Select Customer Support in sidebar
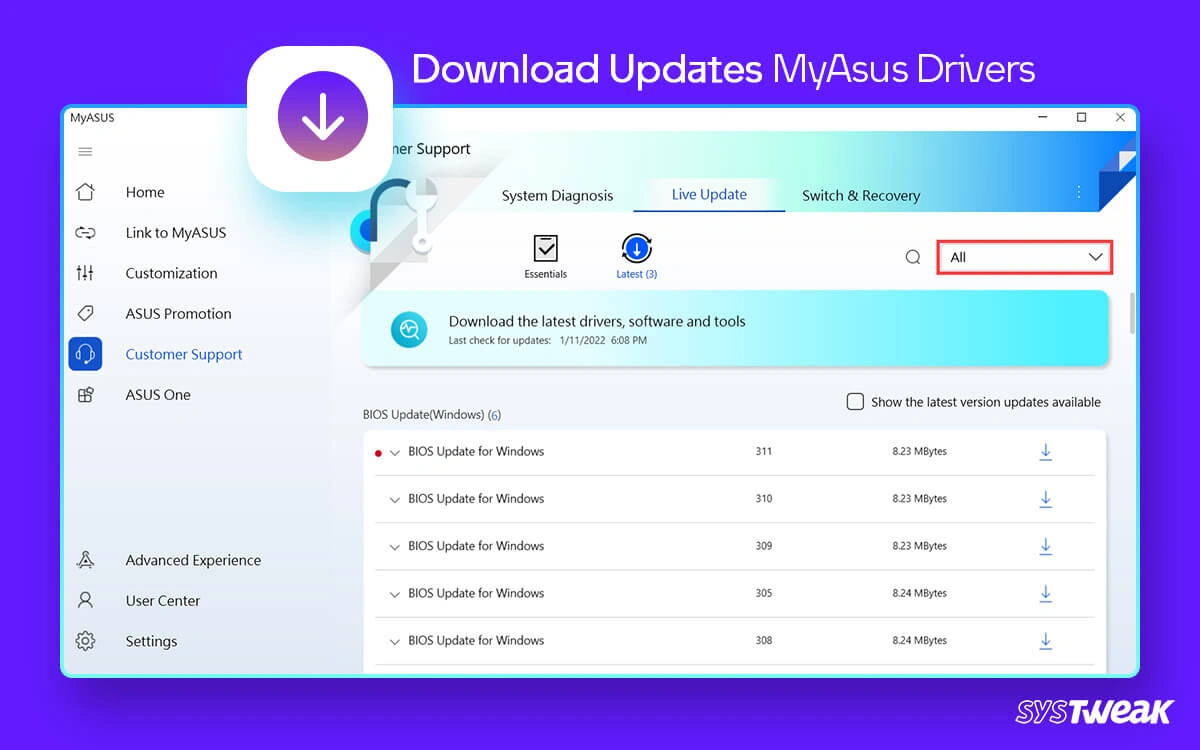This screenshot has width=1200, height=750. 184,354
